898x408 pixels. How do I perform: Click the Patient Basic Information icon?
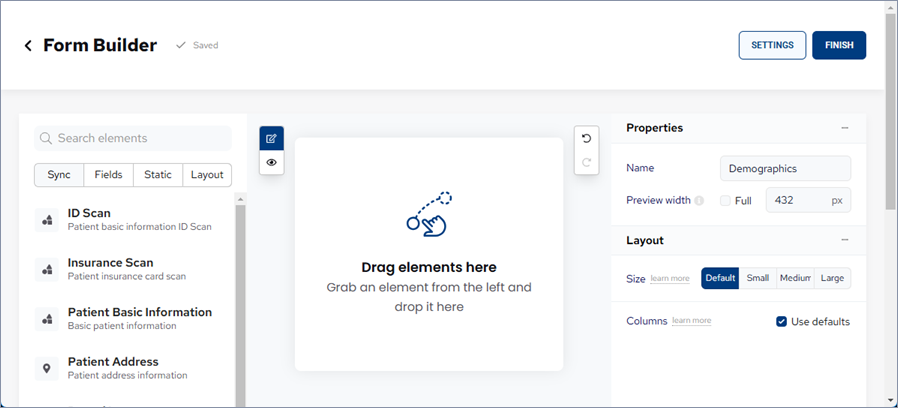(47, 319)
